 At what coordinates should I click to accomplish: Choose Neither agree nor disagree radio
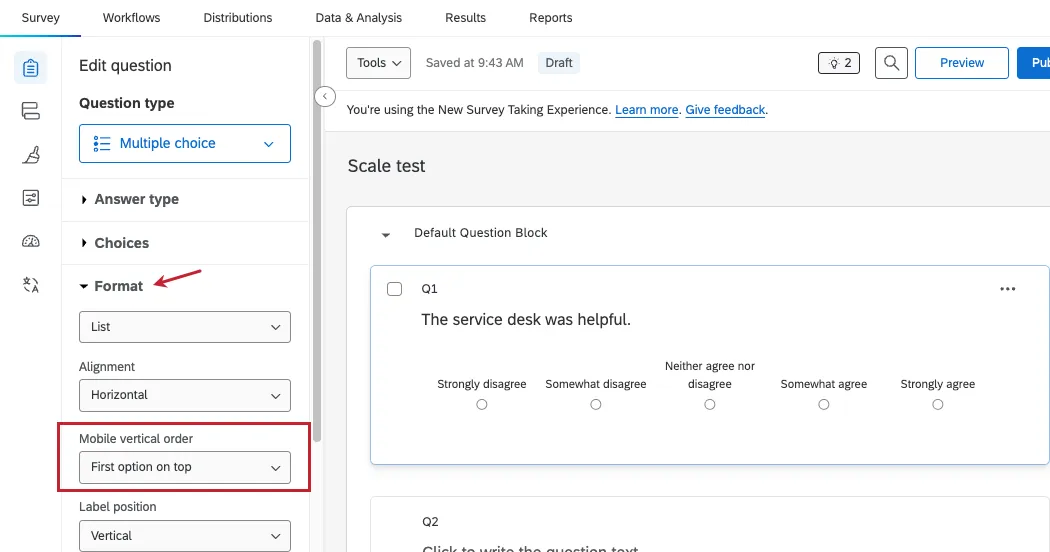coord(710,405)
